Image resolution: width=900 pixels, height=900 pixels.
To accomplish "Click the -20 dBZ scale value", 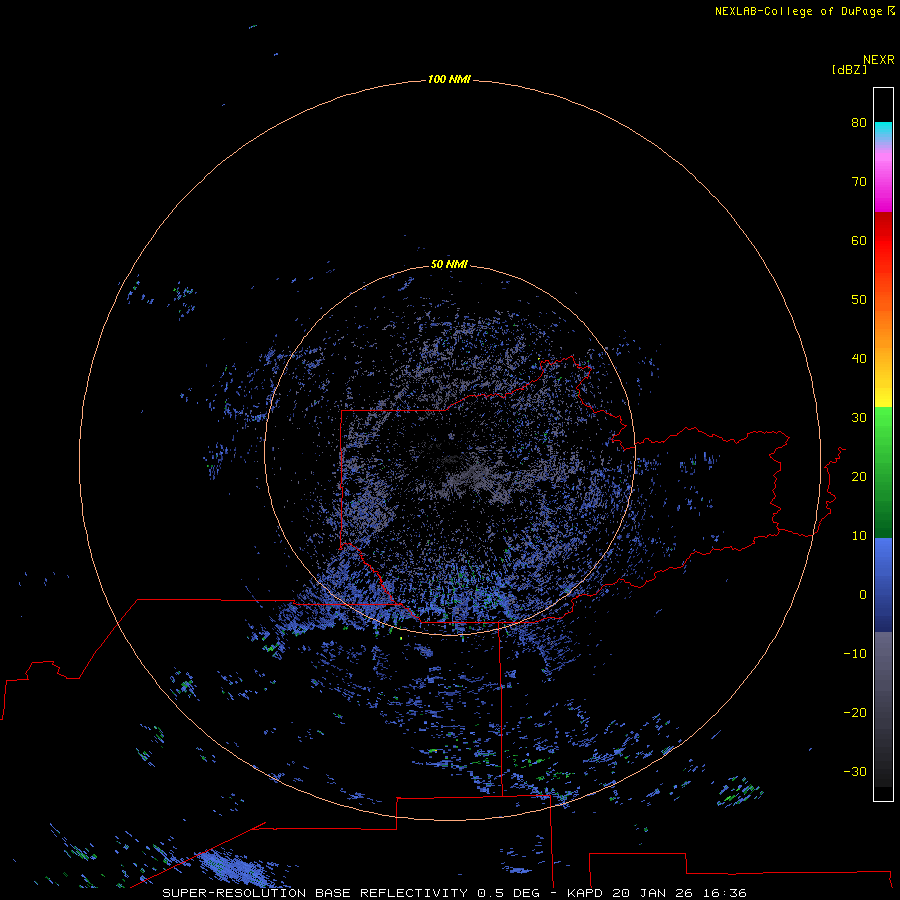I will coord(855,712).
